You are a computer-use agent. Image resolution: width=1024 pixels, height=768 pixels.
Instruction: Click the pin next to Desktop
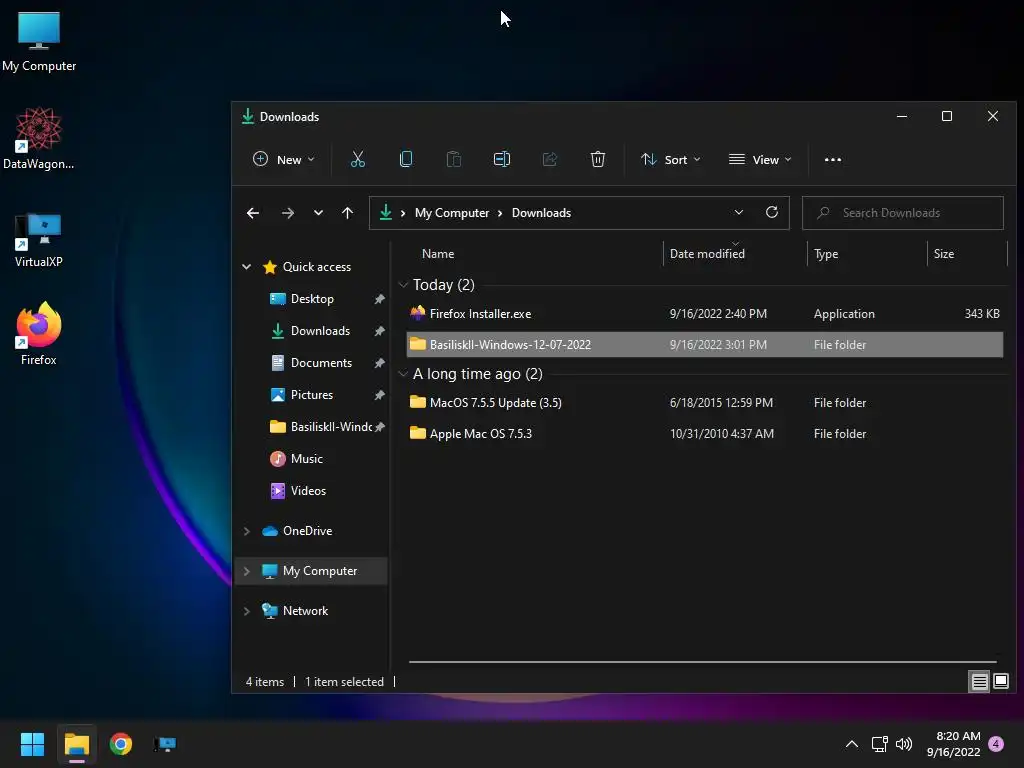[379, 299]
